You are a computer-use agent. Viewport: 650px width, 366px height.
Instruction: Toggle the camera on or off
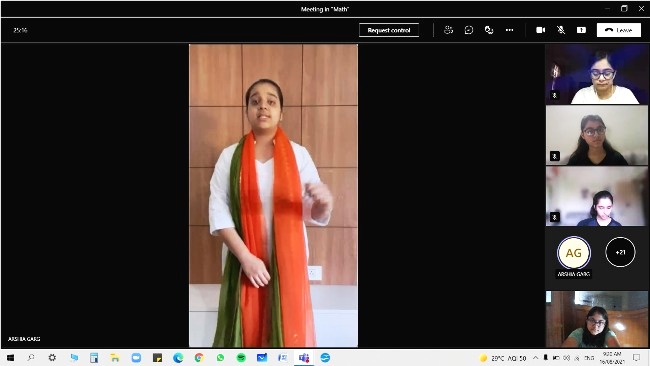pyautogui.click(x=541, y=30)
